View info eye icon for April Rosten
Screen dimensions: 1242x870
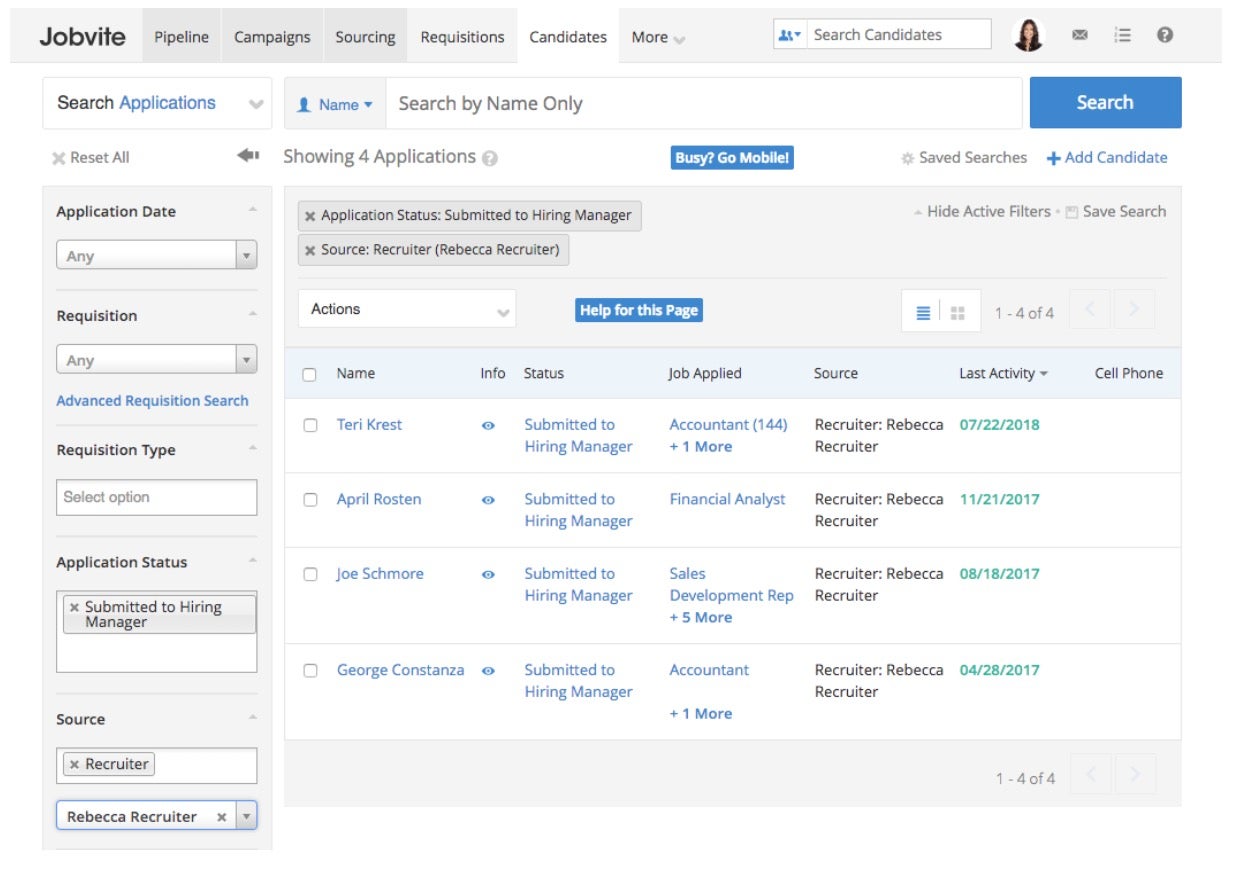(488, 500)
